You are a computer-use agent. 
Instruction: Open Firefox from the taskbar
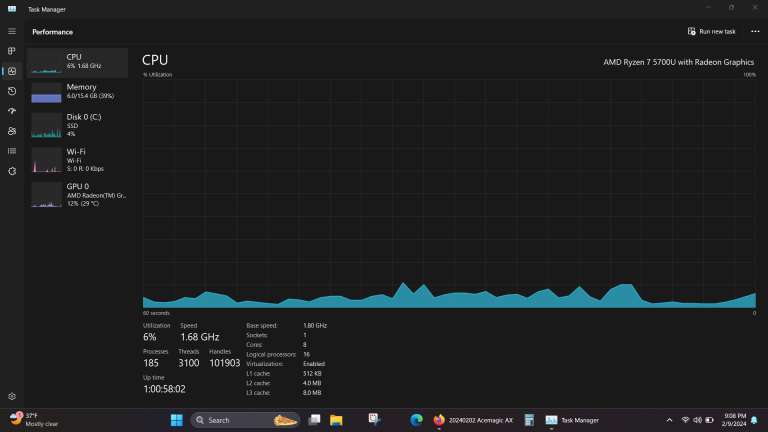point(438,420)
